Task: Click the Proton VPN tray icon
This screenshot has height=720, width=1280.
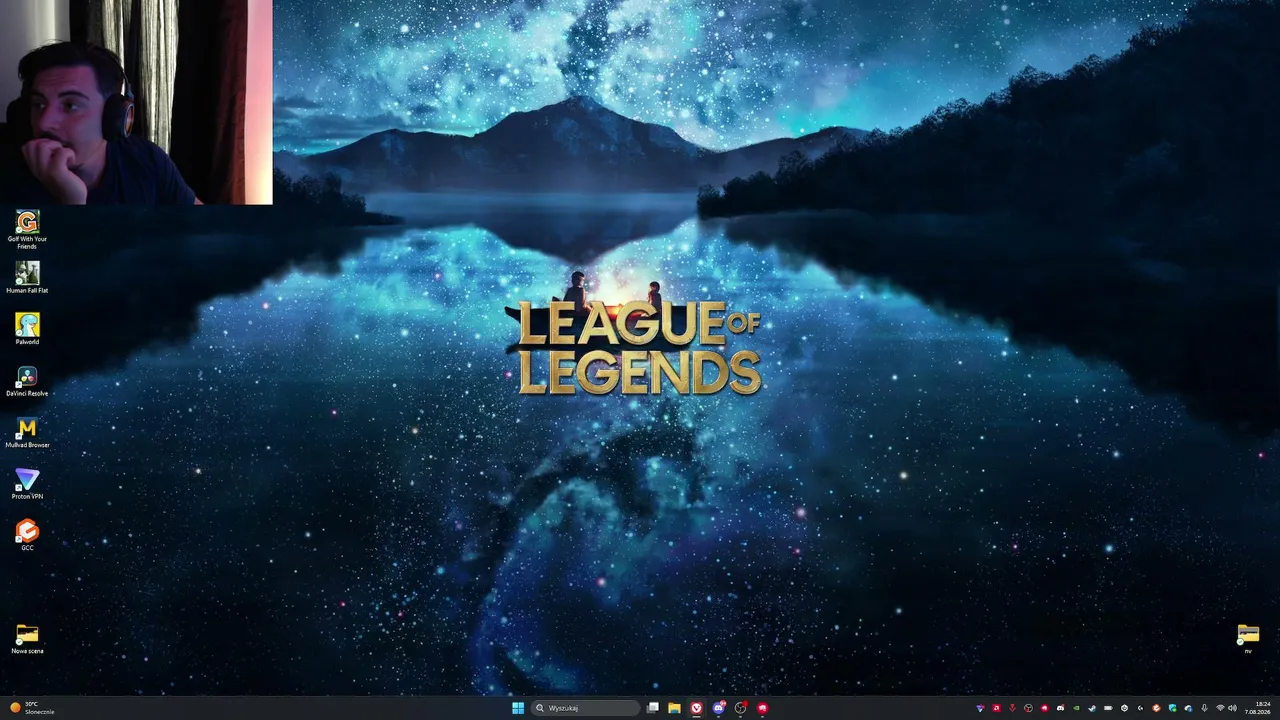Action: 981,708
